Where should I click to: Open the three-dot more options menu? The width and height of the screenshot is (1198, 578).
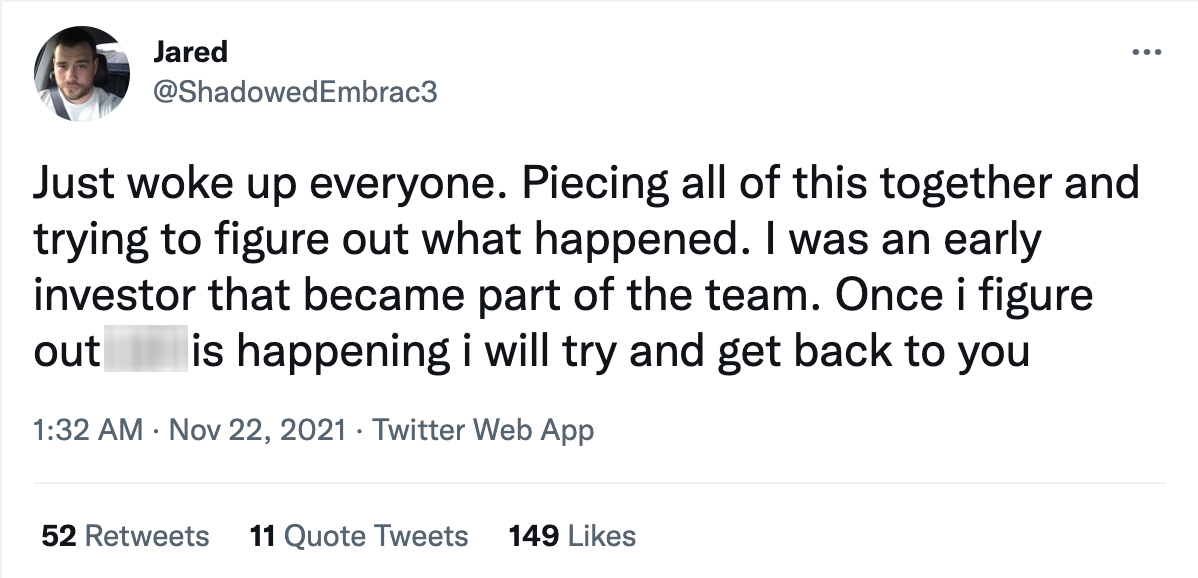1147,53
